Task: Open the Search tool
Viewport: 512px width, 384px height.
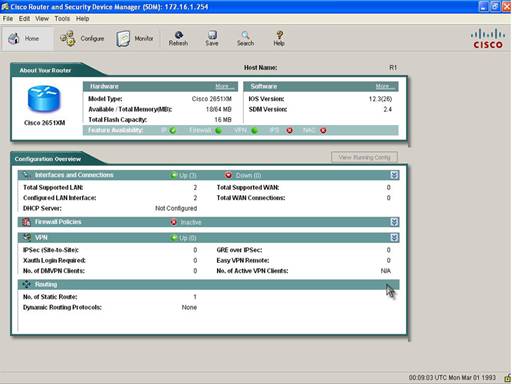Action: coord(245,39)
